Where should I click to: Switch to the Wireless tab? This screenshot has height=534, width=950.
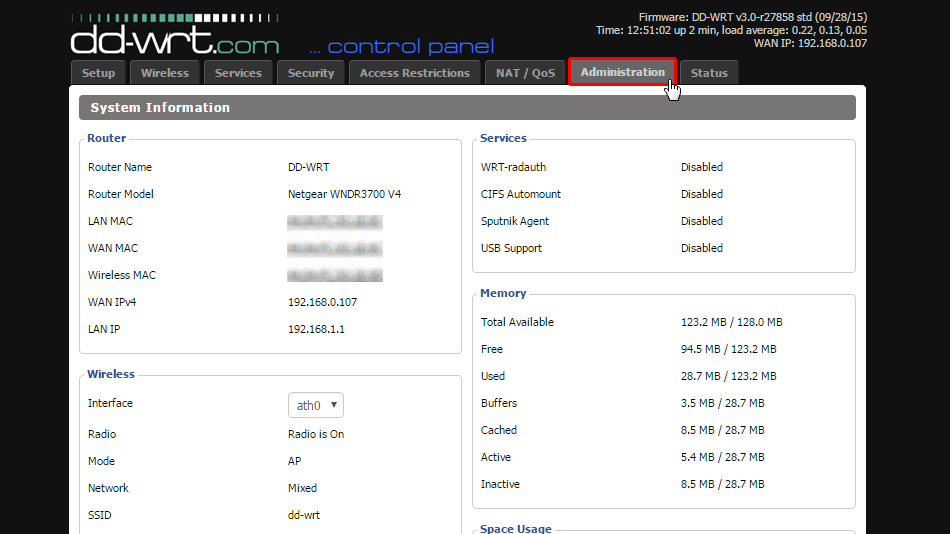[x=165, y=73]
